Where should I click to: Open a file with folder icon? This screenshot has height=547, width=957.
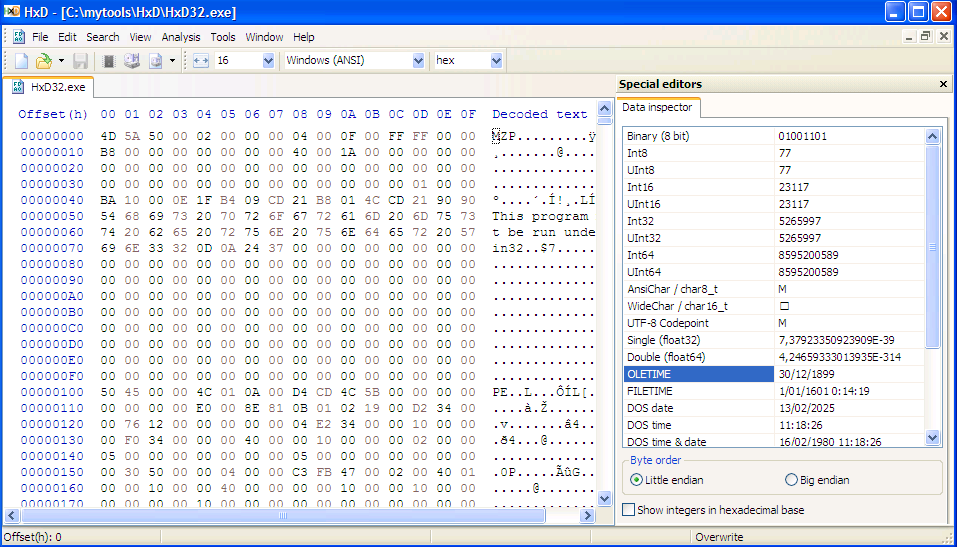click(43, 60)
